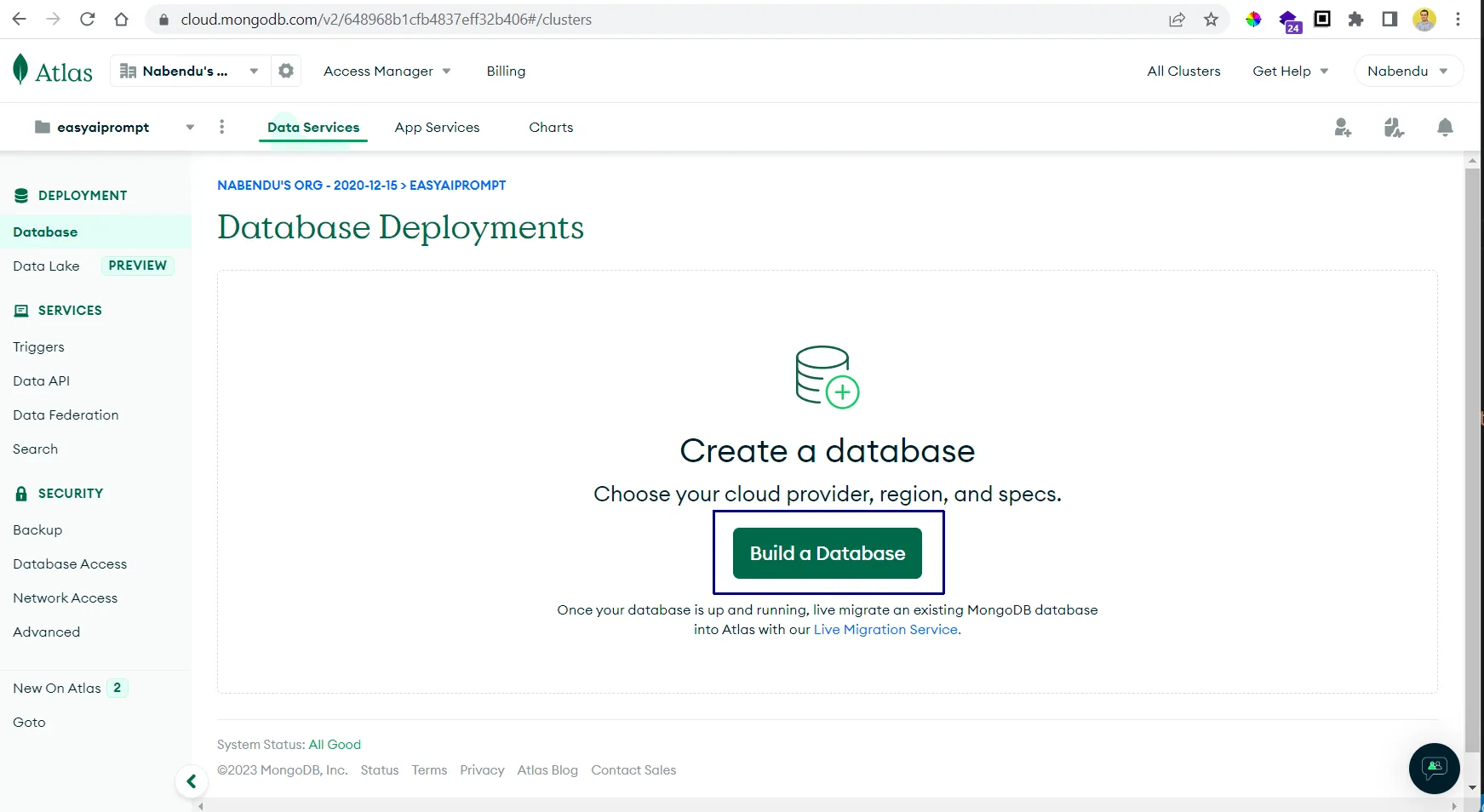Reload the page

pos(88,19)
